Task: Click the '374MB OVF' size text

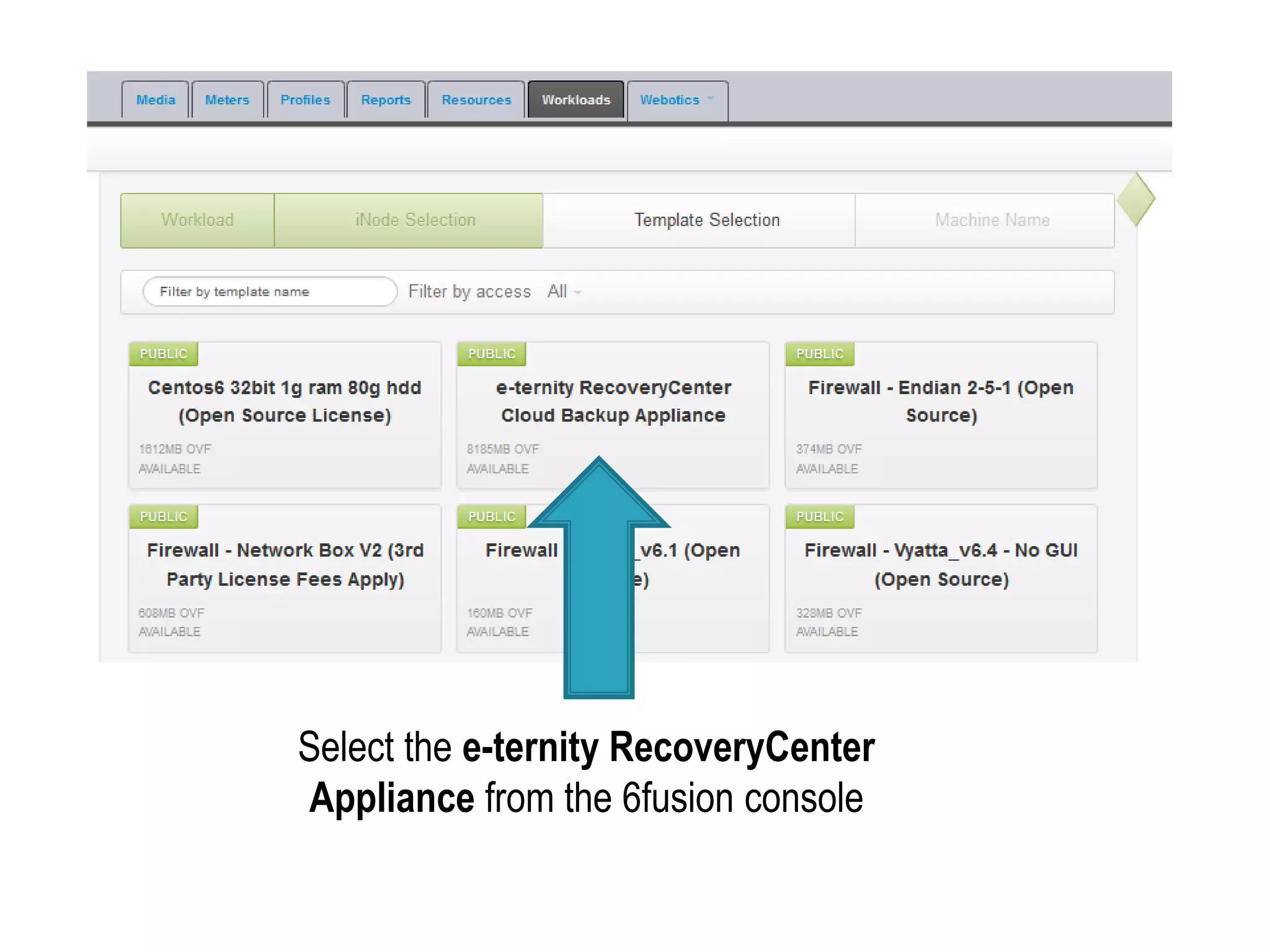Action: pyautogui.click(x=829, y=449)
